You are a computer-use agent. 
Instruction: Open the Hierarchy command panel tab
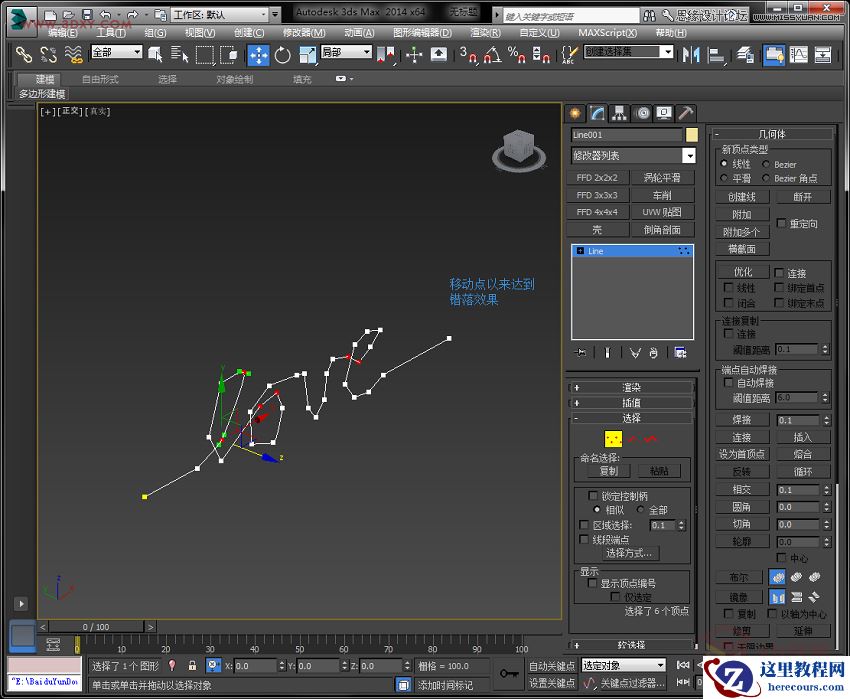tap(620, 113)
